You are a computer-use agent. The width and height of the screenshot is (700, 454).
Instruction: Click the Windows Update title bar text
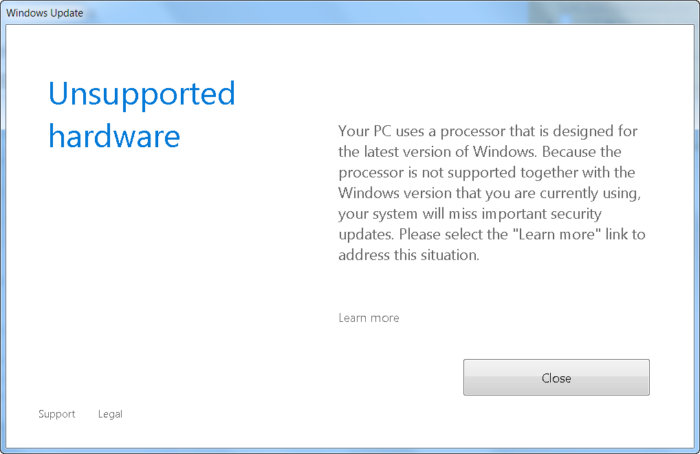point(45,13)
